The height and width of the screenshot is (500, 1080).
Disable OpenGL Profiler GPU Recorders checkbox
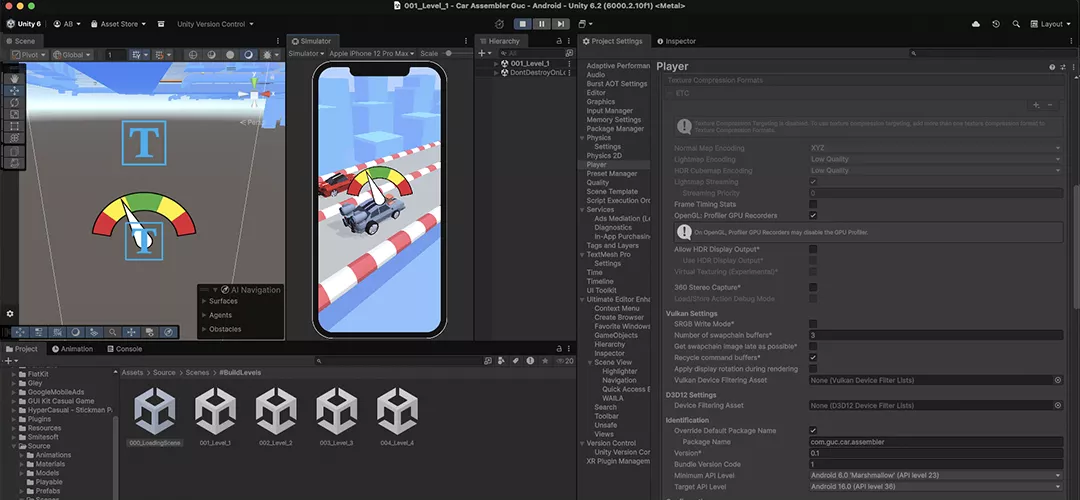click(813, 215)
